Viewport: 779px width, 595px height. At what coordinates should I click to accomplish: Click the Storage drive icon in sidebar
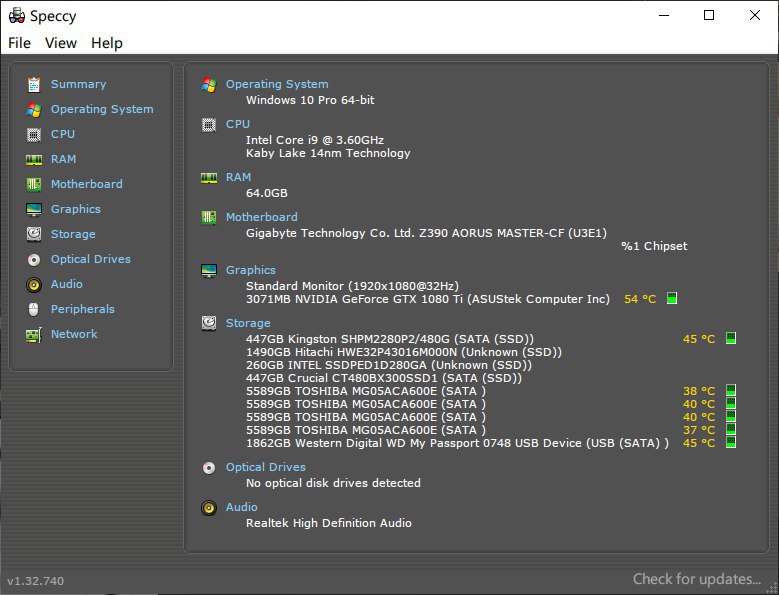tap(34, 234)
